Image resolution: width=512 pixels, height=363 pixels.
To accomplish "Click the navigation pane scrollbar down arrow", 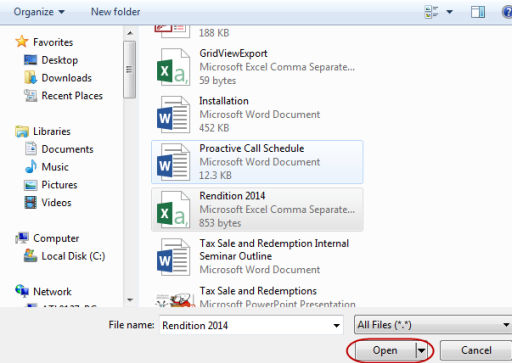I will point(130,300).
